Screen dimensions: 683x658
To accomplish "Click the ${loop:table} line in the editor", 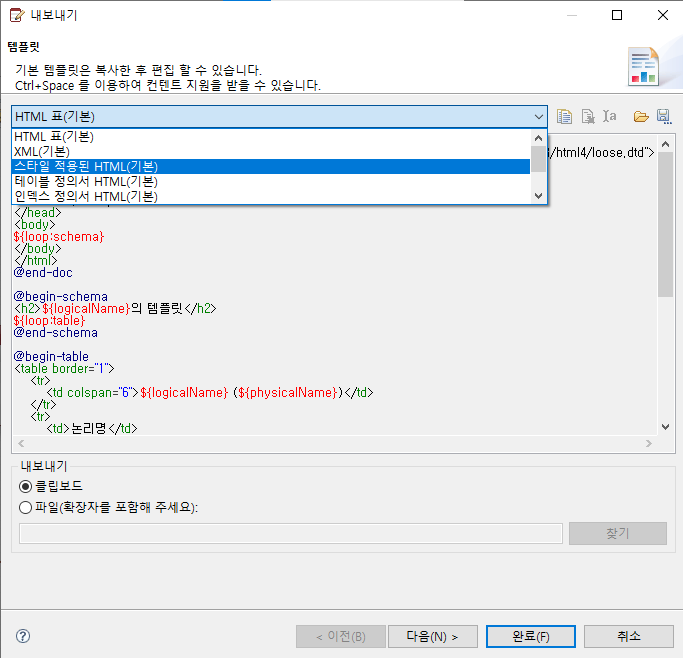I will click(x=49, y=321).
